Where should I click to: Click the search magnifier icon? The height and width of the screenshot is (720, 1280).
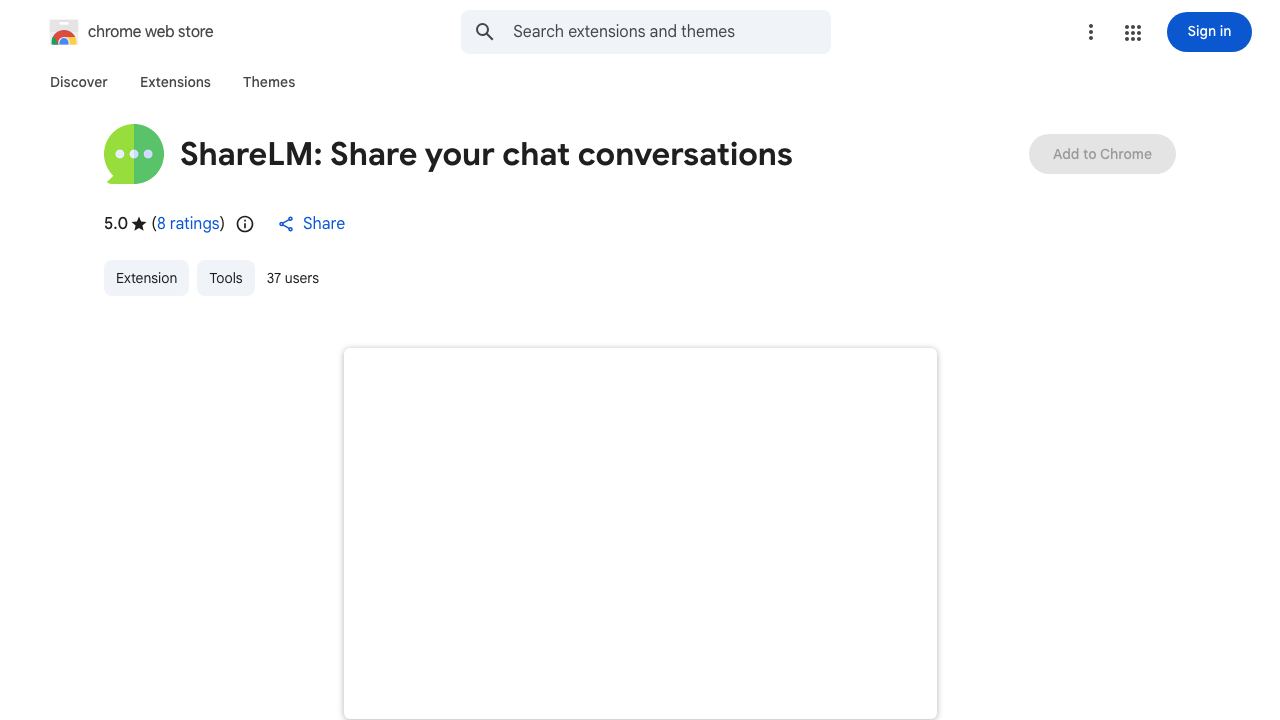tap(485, 32)
